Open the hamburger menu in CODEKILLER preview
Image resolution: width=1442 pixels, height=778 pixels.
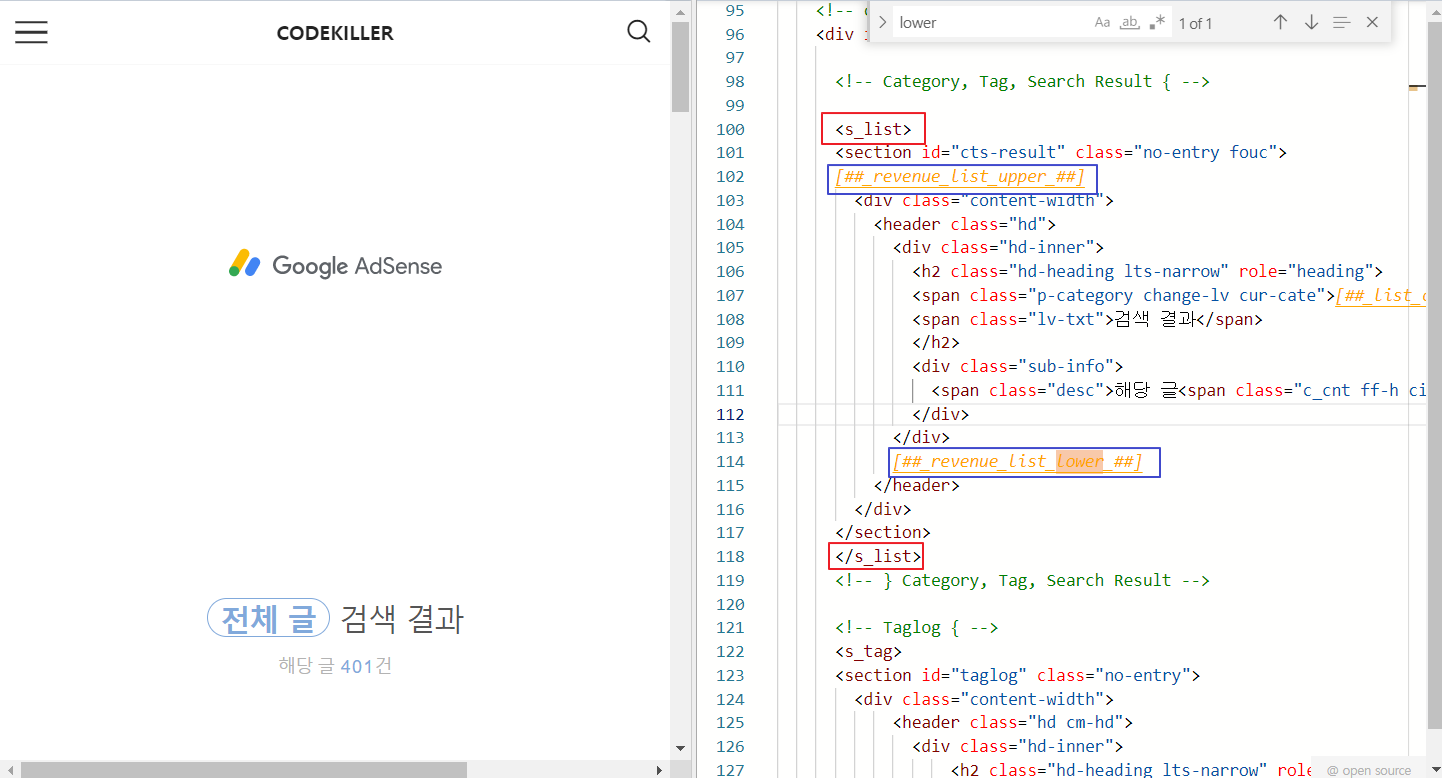pos(31,32)
